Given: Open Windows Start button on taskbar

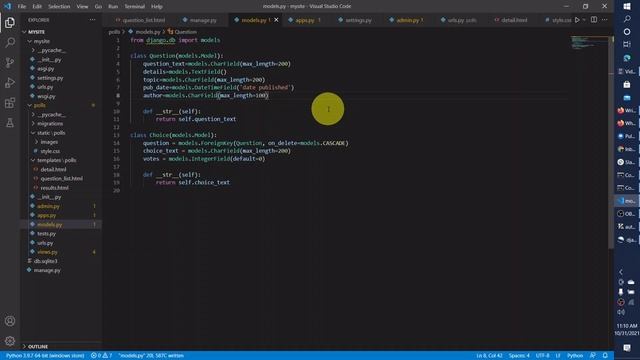Looking at the screenshot, I should (x=627, y=6).
